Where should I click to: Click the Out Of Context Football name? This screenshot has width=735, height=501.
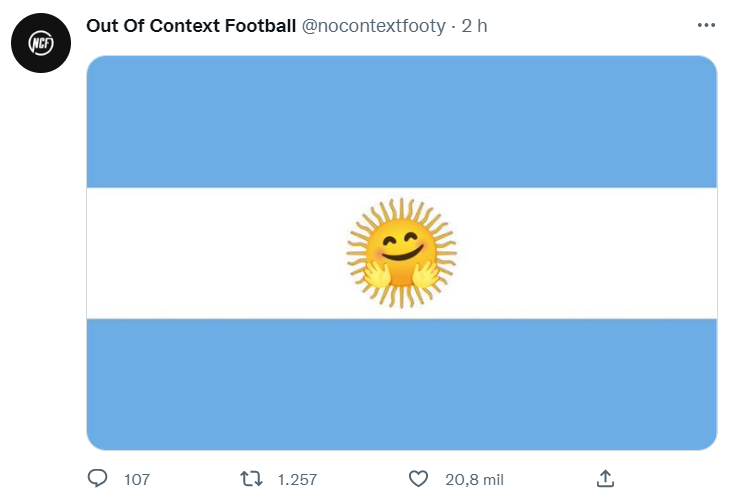[191, 26]
